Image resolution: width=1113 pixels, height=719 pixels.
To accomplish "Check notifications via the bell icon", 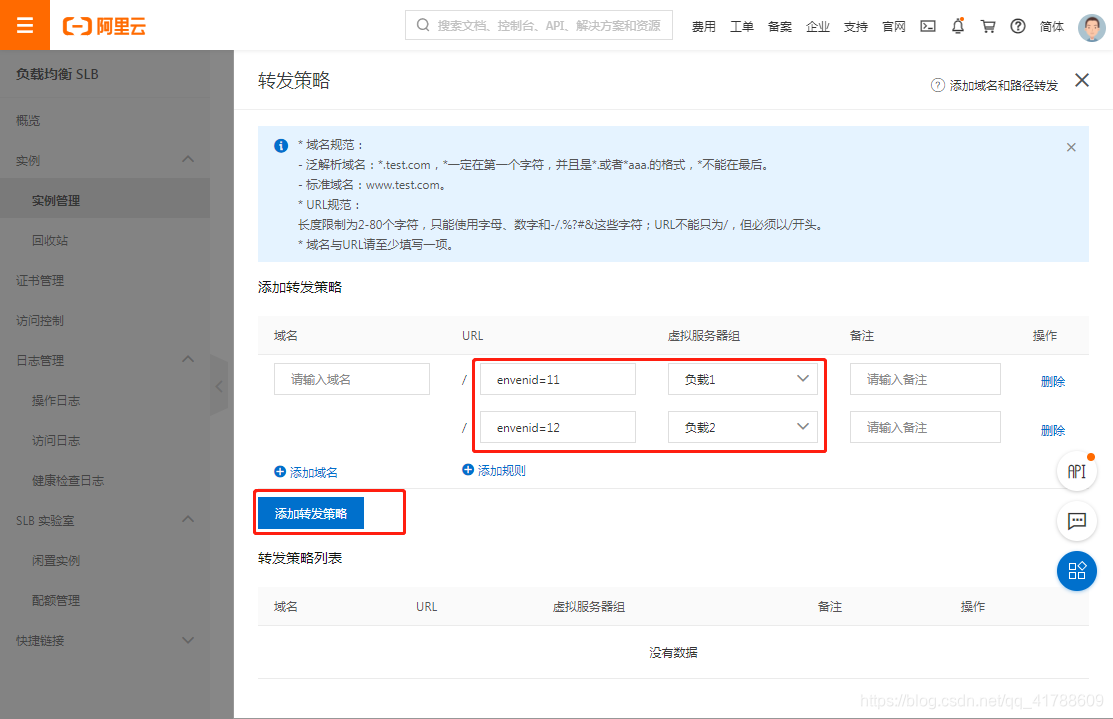I will (957, 26).
